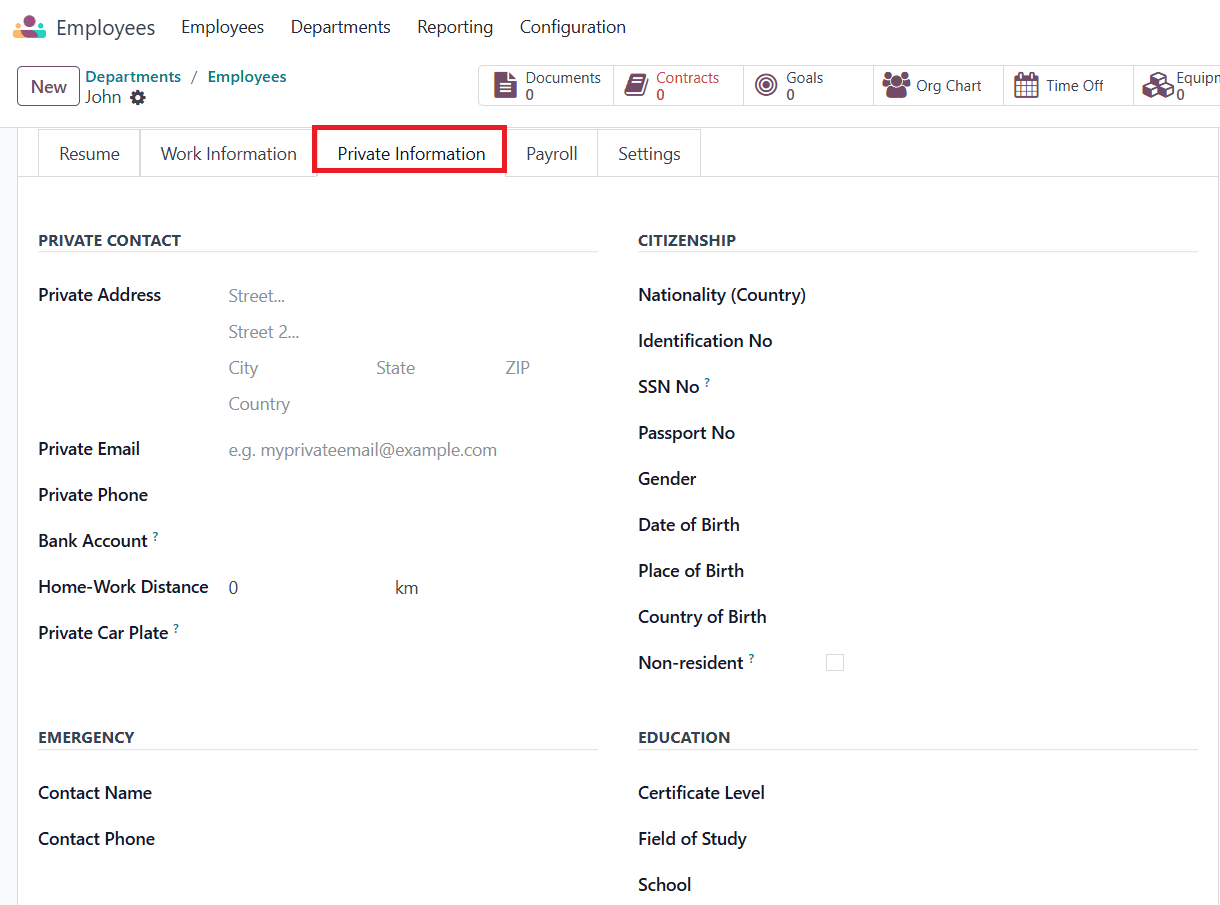Click the Time Off calendar icon
The width and height of the screenshot is (1220, 905).
tap(1026, 86)
